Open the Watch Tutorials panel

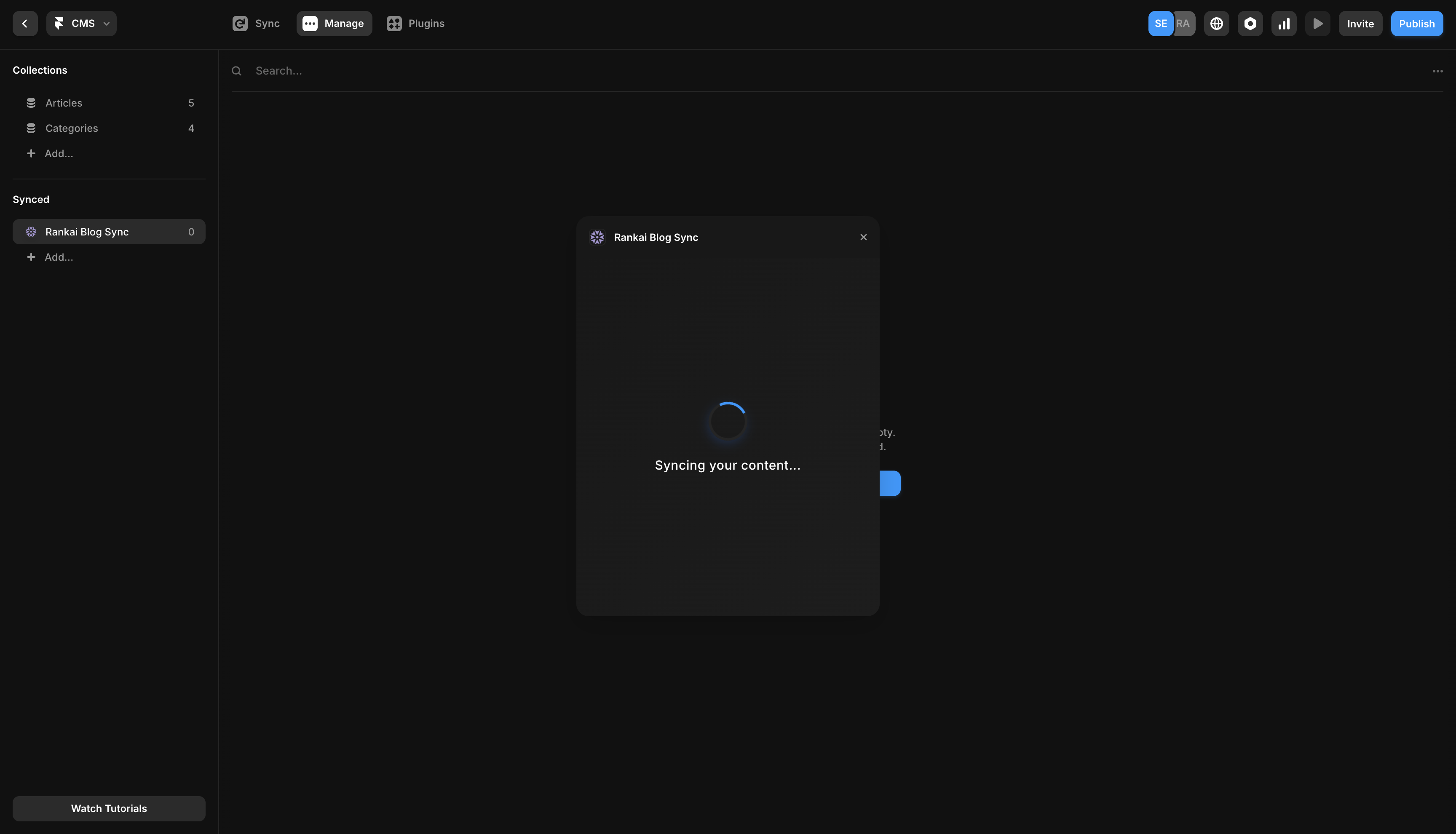point(109,808)
